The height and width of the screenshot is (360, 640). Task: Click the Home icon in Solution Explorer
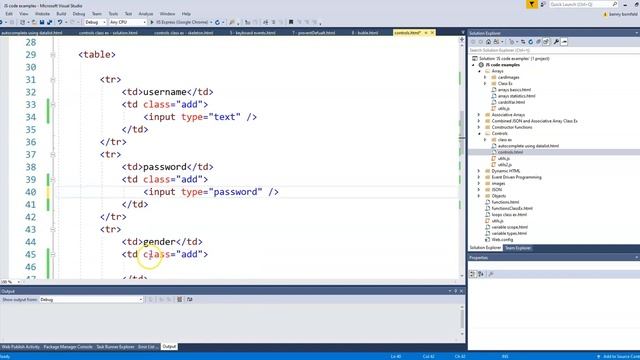(x=488, y=42)
